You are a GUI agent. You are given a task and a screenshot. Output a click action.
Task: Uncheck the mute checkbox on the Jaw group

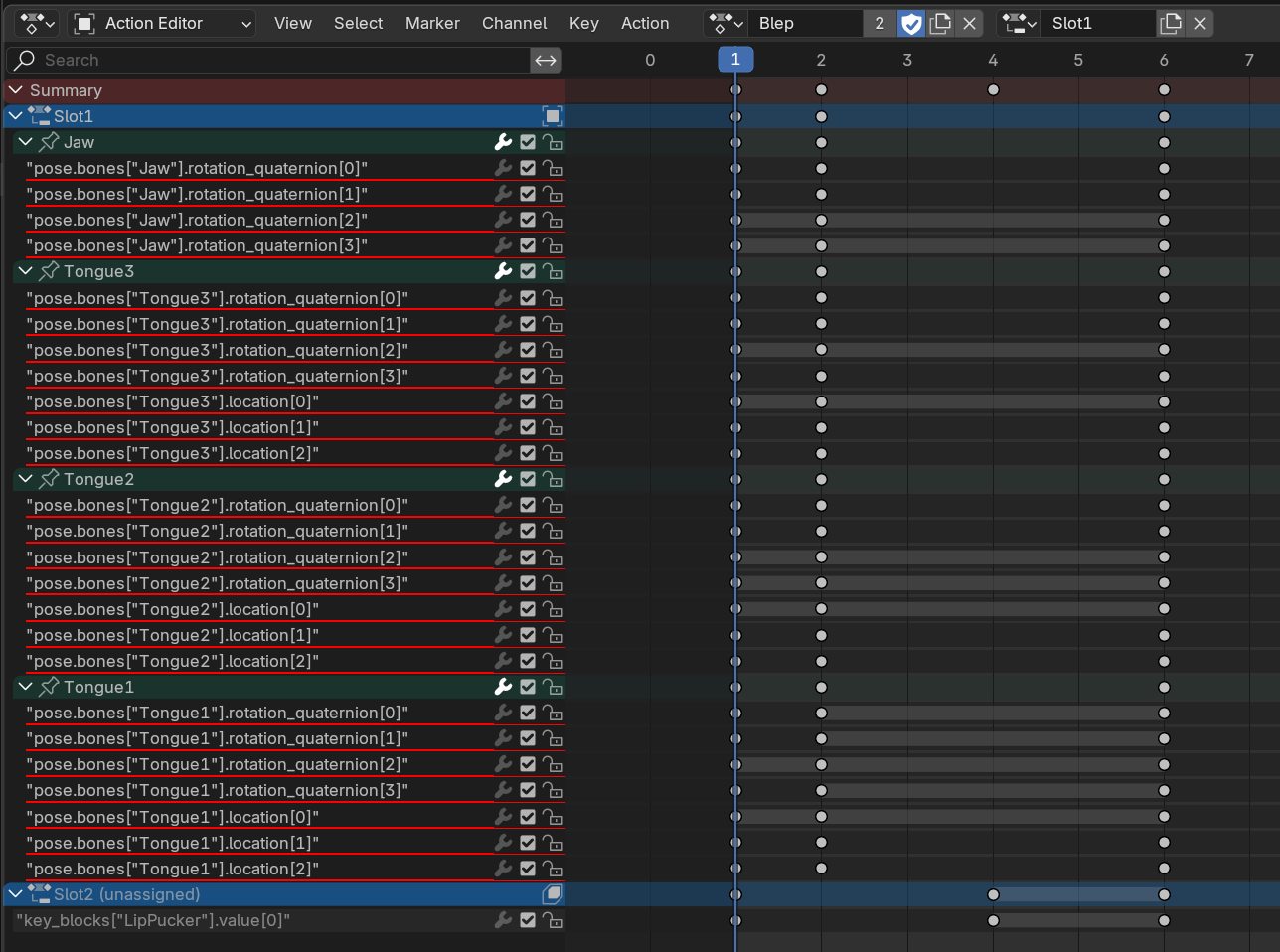(528, 142)
